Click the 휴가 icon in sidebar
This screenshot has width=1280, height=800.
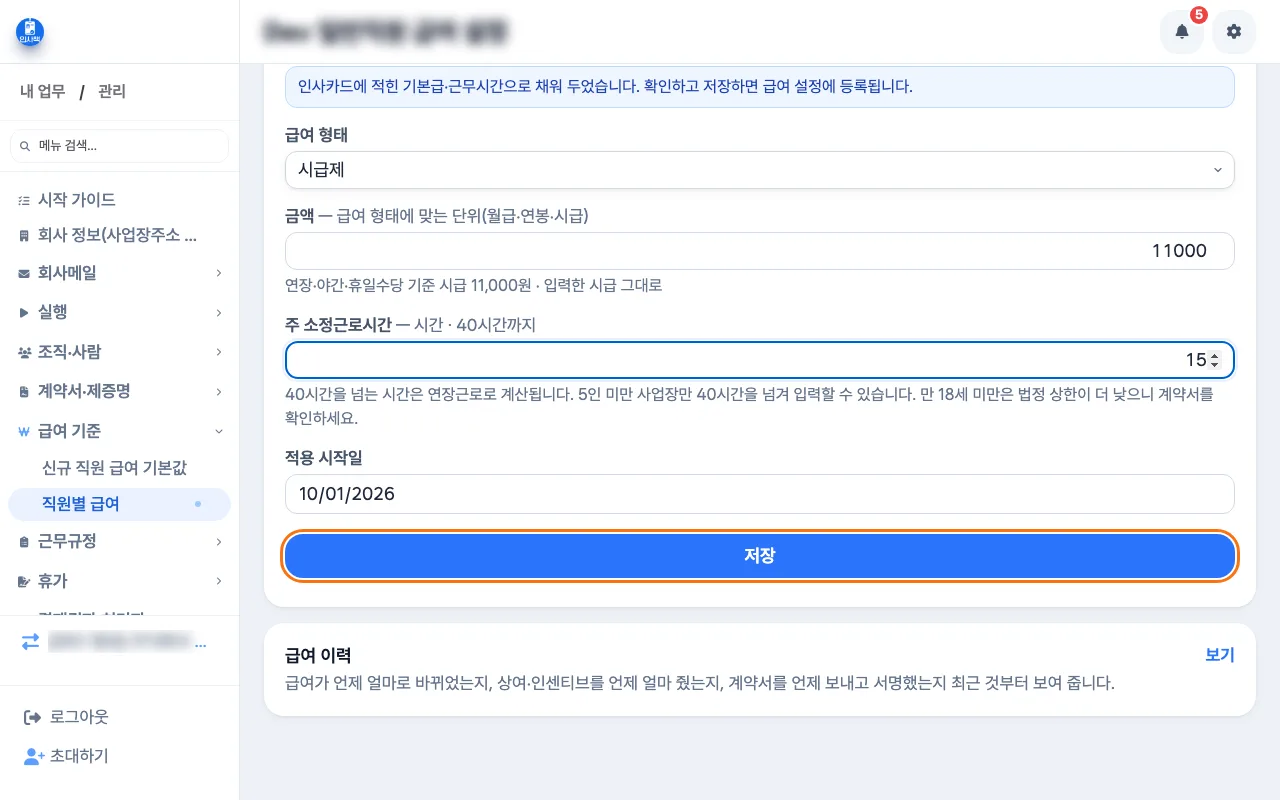click(24, 581)
